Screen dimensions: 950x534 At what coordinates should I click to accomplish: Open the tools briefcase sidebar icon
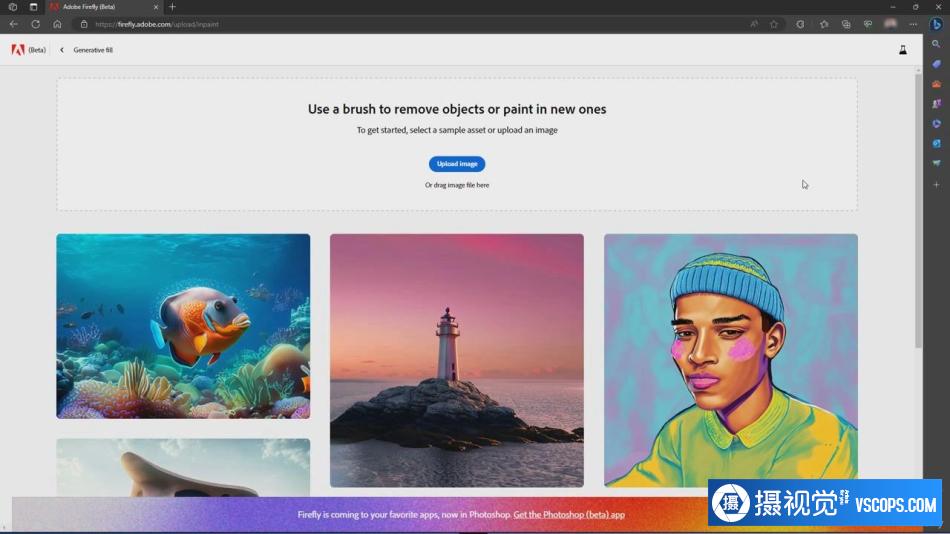[x=936, y=84]
